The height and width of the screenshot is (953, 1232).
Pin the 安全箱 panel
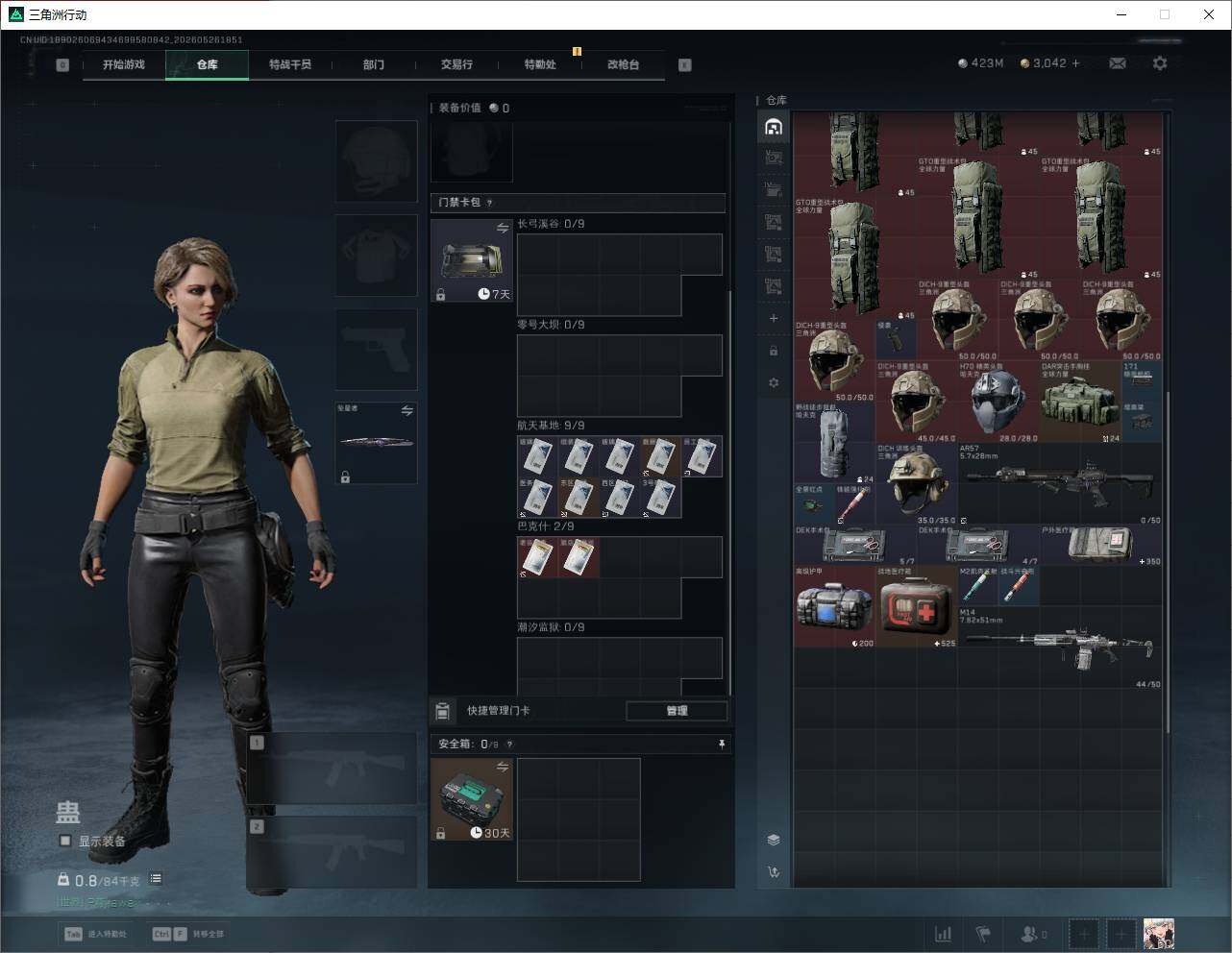click(722, 744)
